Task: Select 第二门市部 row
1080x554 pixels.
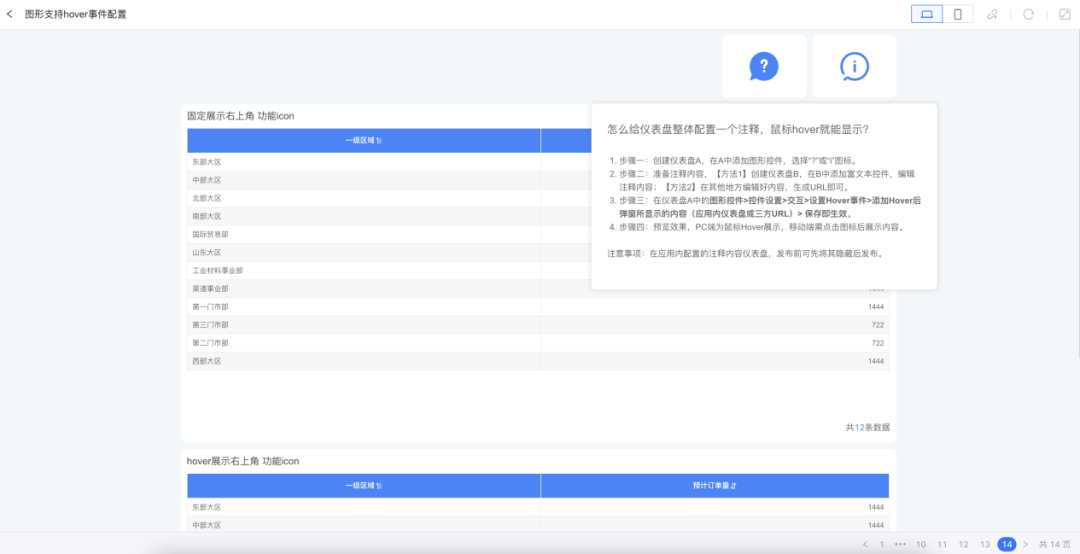Action: tap(538, 342)
